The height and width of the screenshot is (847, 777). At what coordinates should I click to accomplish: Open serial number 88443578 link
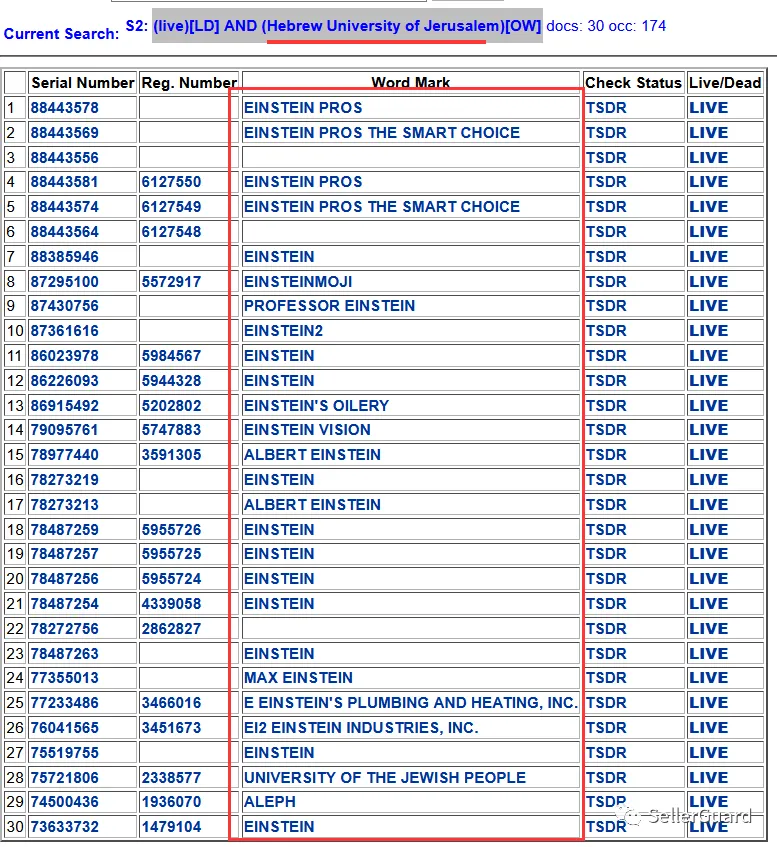(64, 107)
